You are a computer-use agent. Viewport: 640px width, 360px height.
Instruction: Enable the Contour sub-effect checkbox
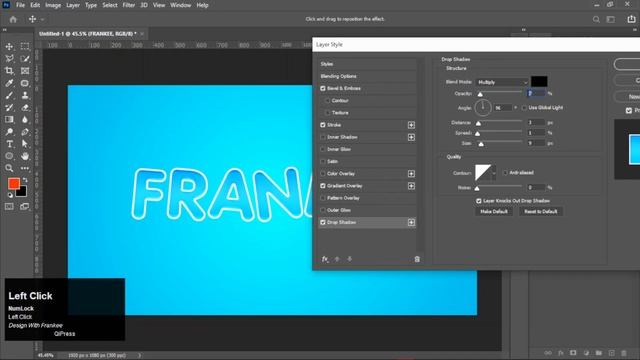click(327, 100)
